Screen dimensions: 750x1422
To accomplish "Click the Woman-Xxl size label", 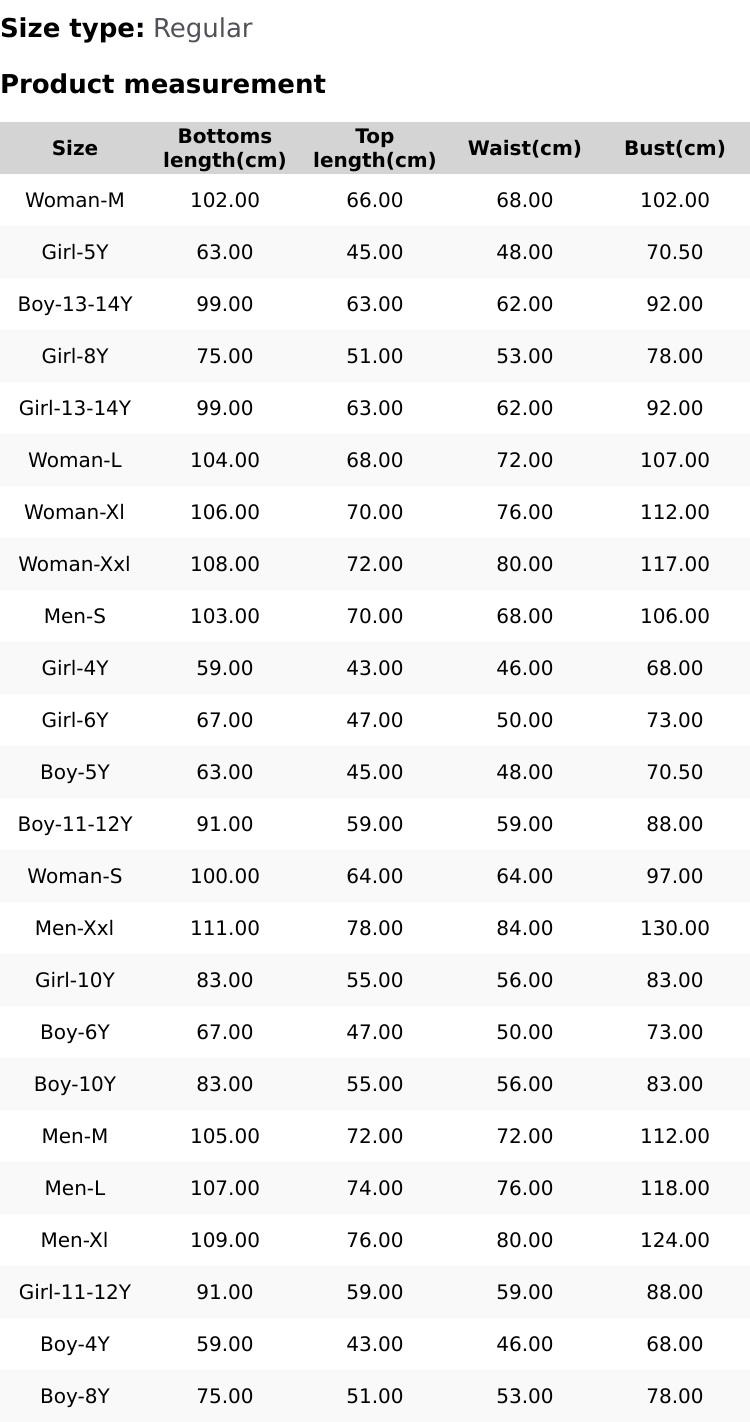I will tap(75, 564).
